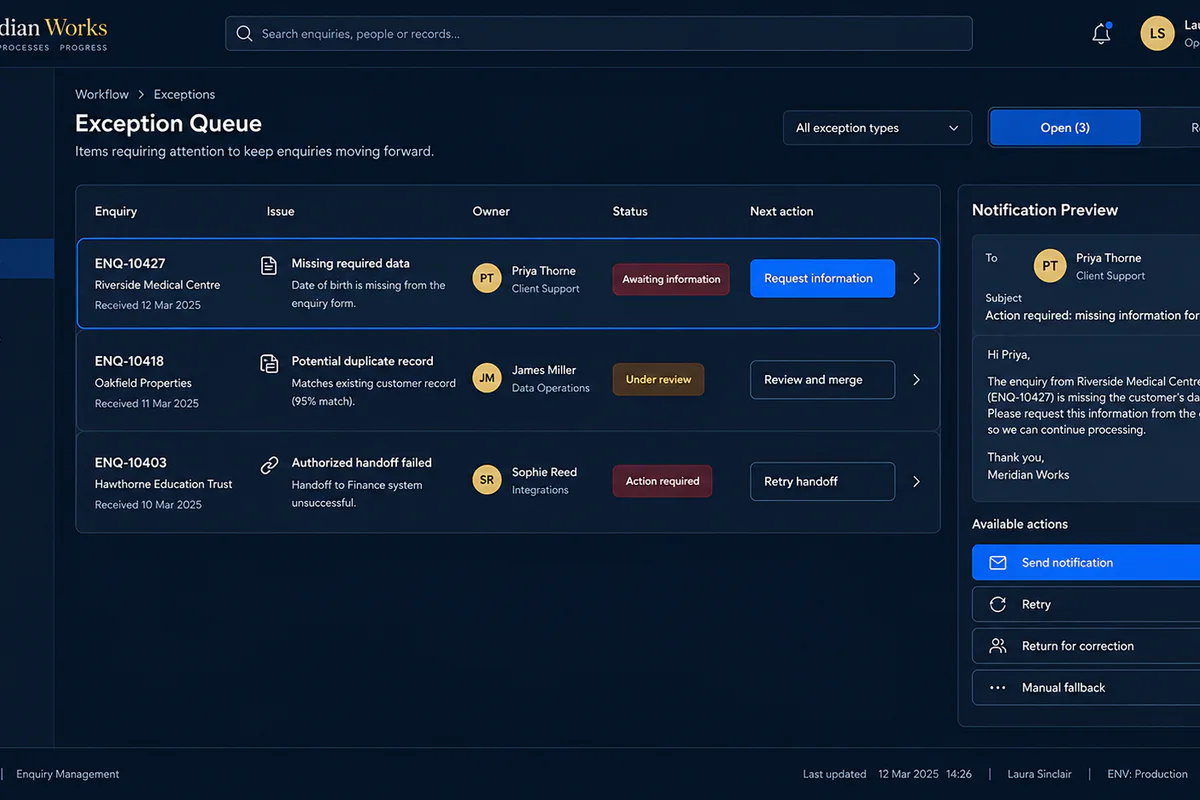1200x800 pixels.
Task: Click owner name James Miller
Action: coord(544,370)
